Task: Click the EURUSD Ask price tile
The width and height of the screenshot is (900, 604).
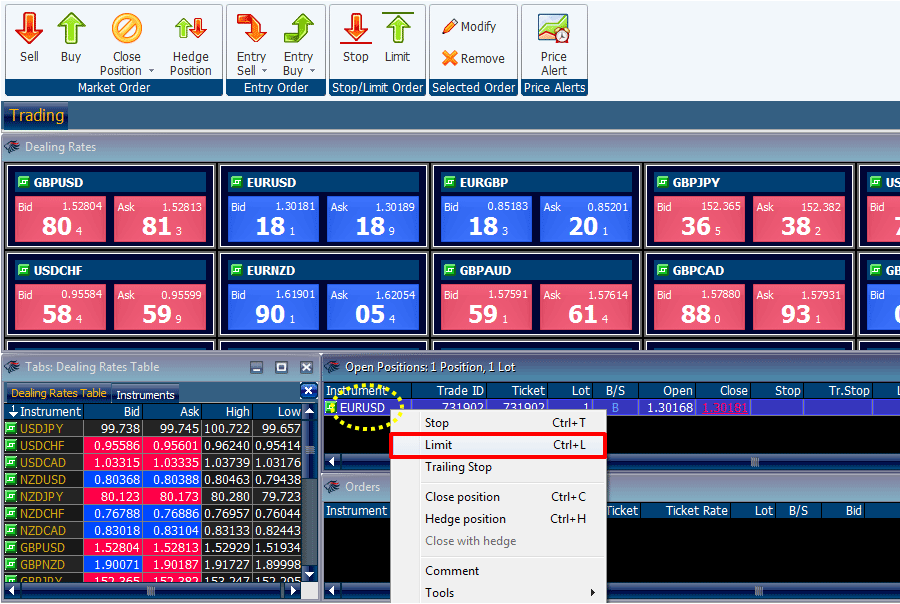Action: 370,220
